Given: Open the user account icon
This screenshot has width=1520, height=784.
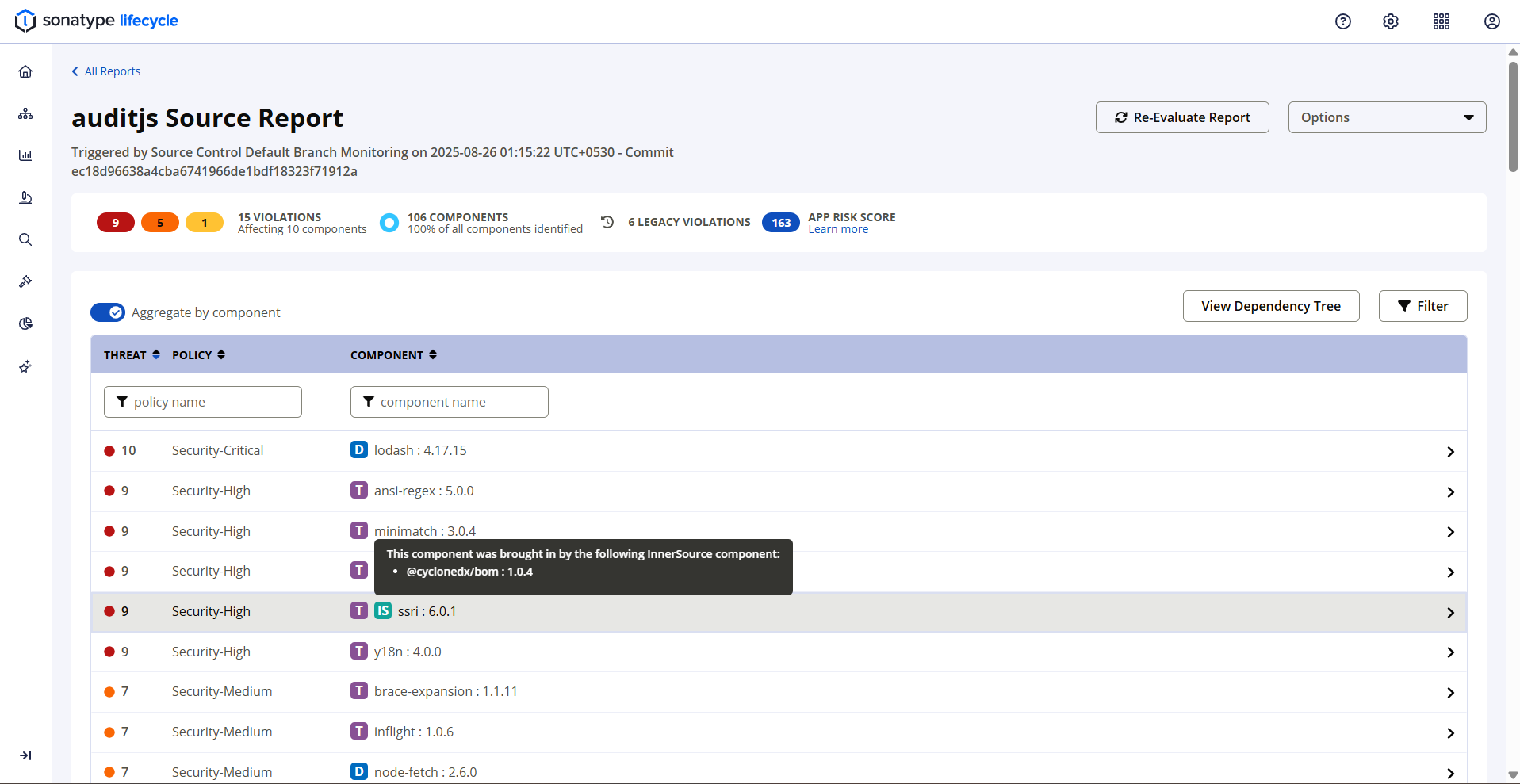Looking at the screenshot, I should (1491, 21).
